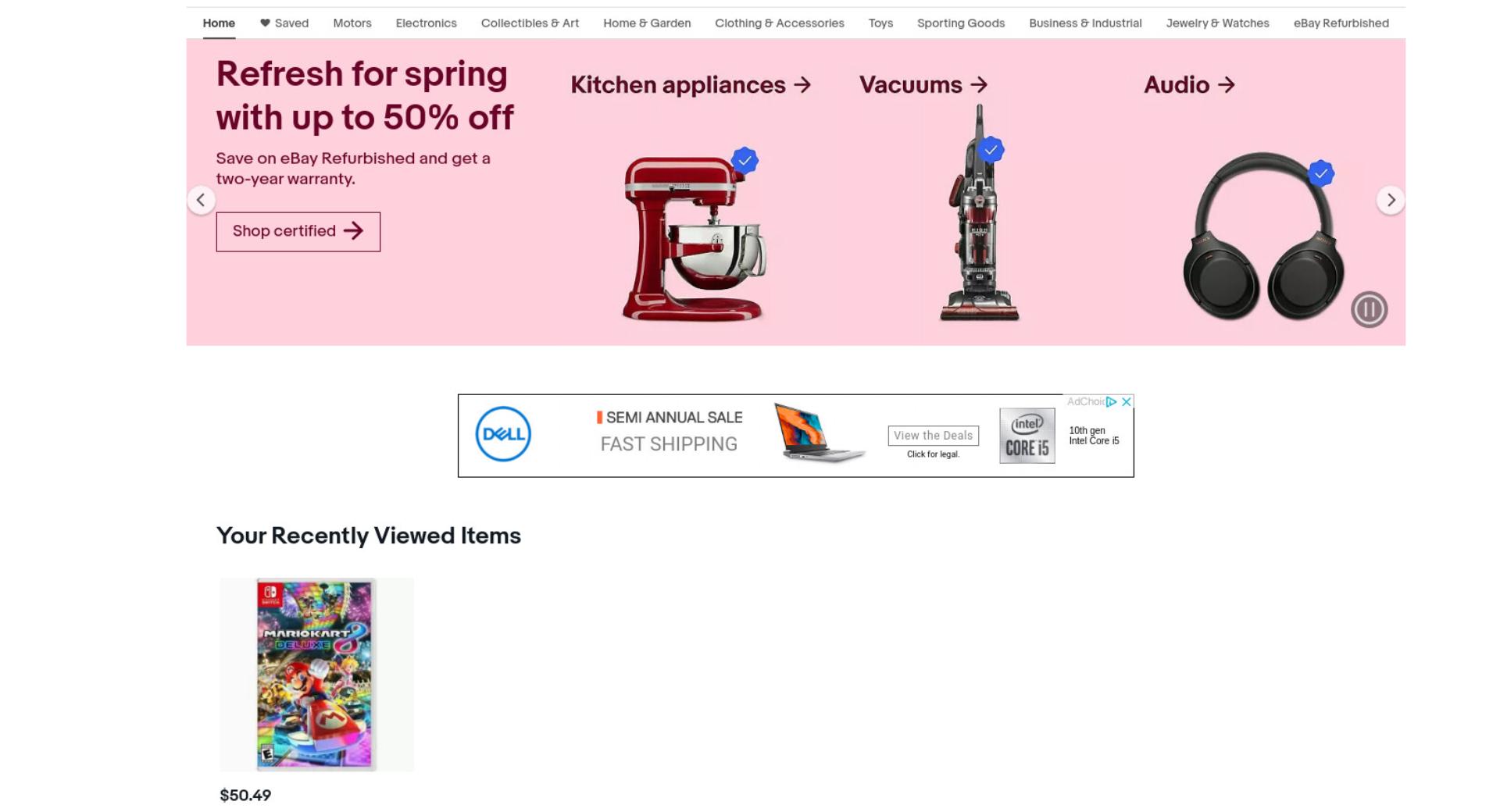Open the red KitchenAid mixer image
1500x812 pixels.
694,237
